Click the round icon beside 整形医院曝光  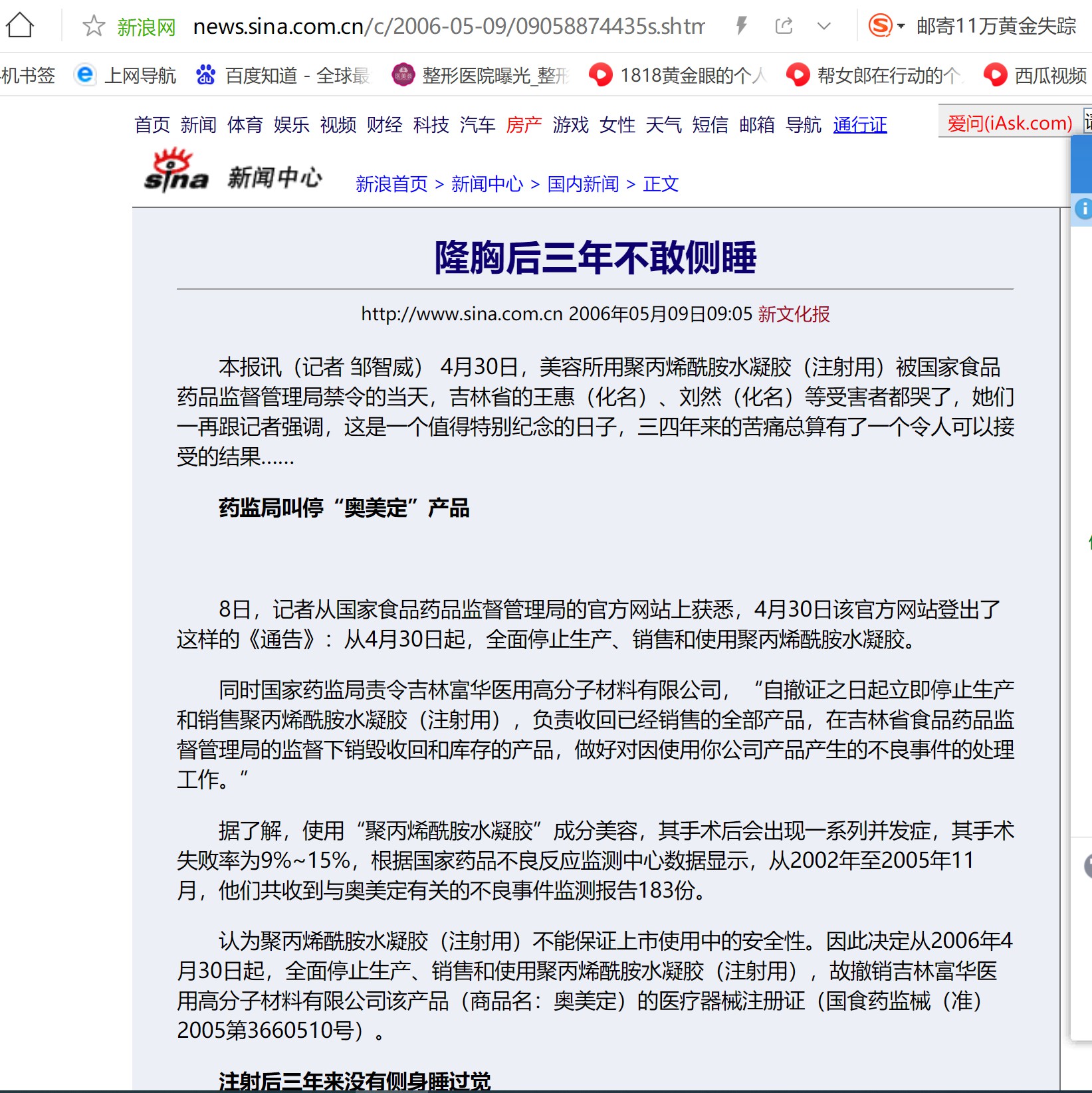403,74
